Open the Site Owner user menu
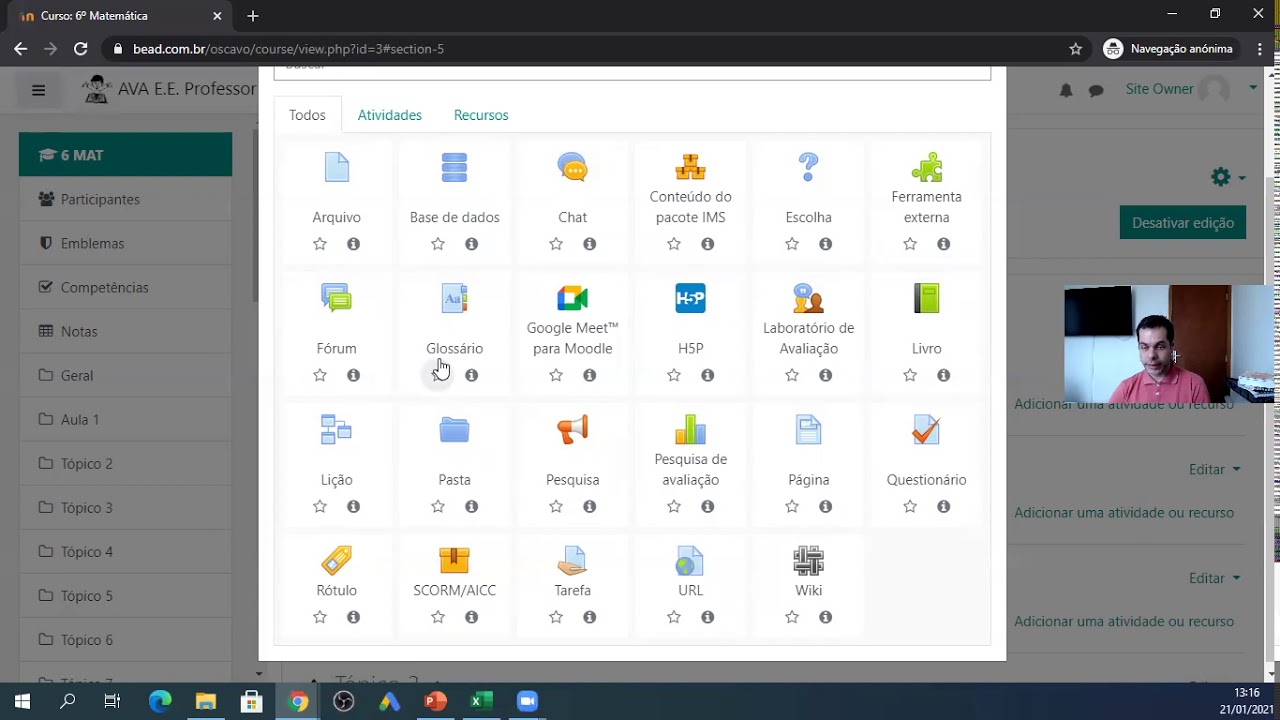 [x=1190, y=89]
